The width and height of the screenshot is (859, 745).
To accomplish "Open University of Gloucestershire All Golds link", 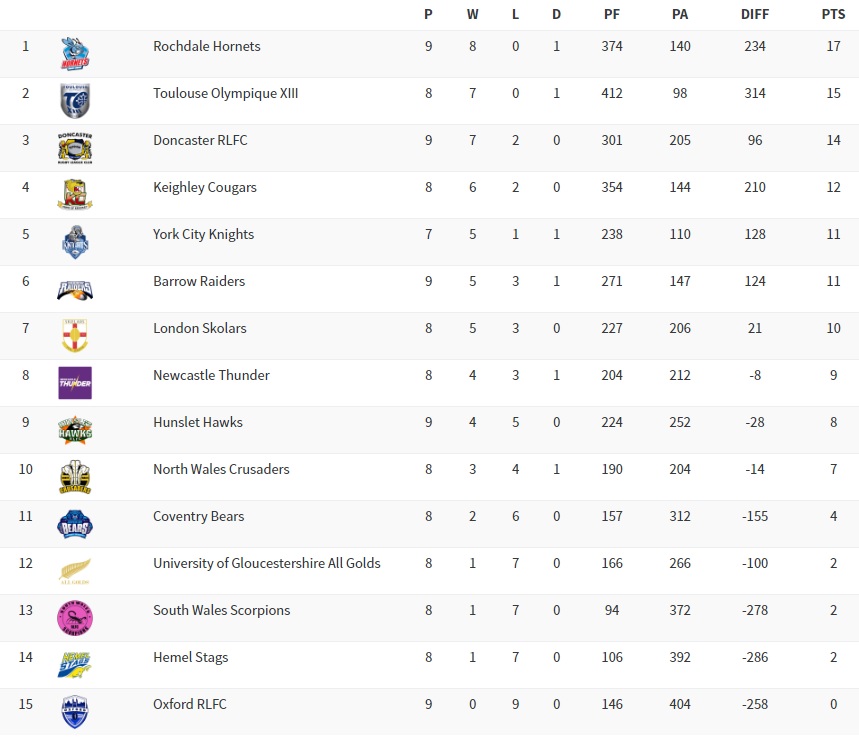I will pos(266,563).
